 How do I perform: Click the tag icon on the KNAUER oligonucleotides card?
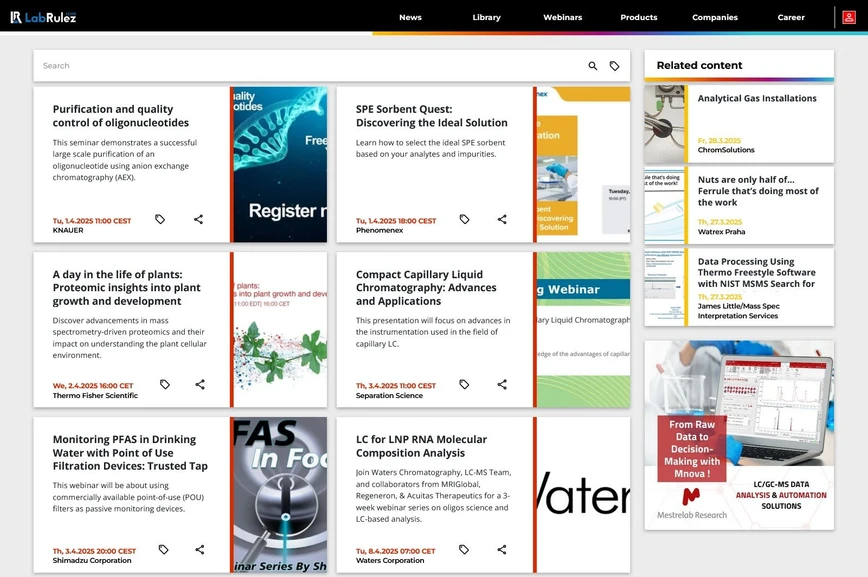pyautogui.click(x=160, y=219)
